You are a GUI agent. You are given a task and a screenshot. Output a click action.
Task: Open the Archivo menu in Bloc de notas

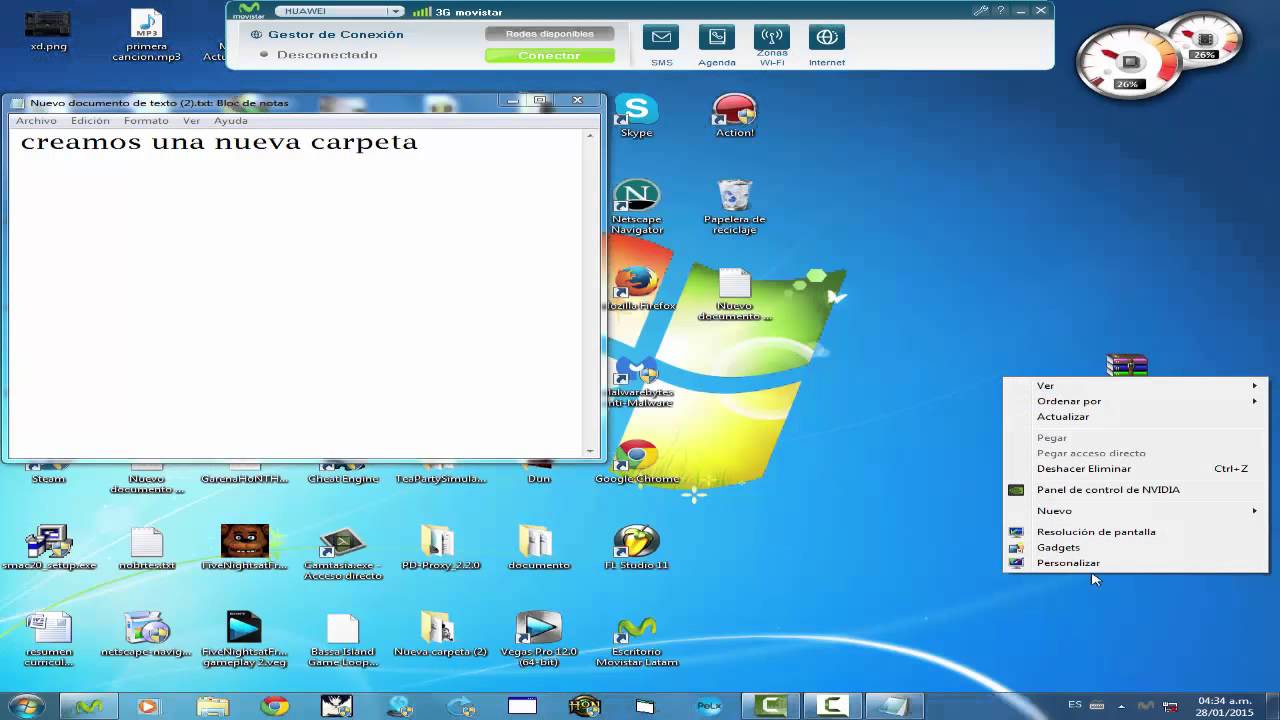click(x=36, y=121)
